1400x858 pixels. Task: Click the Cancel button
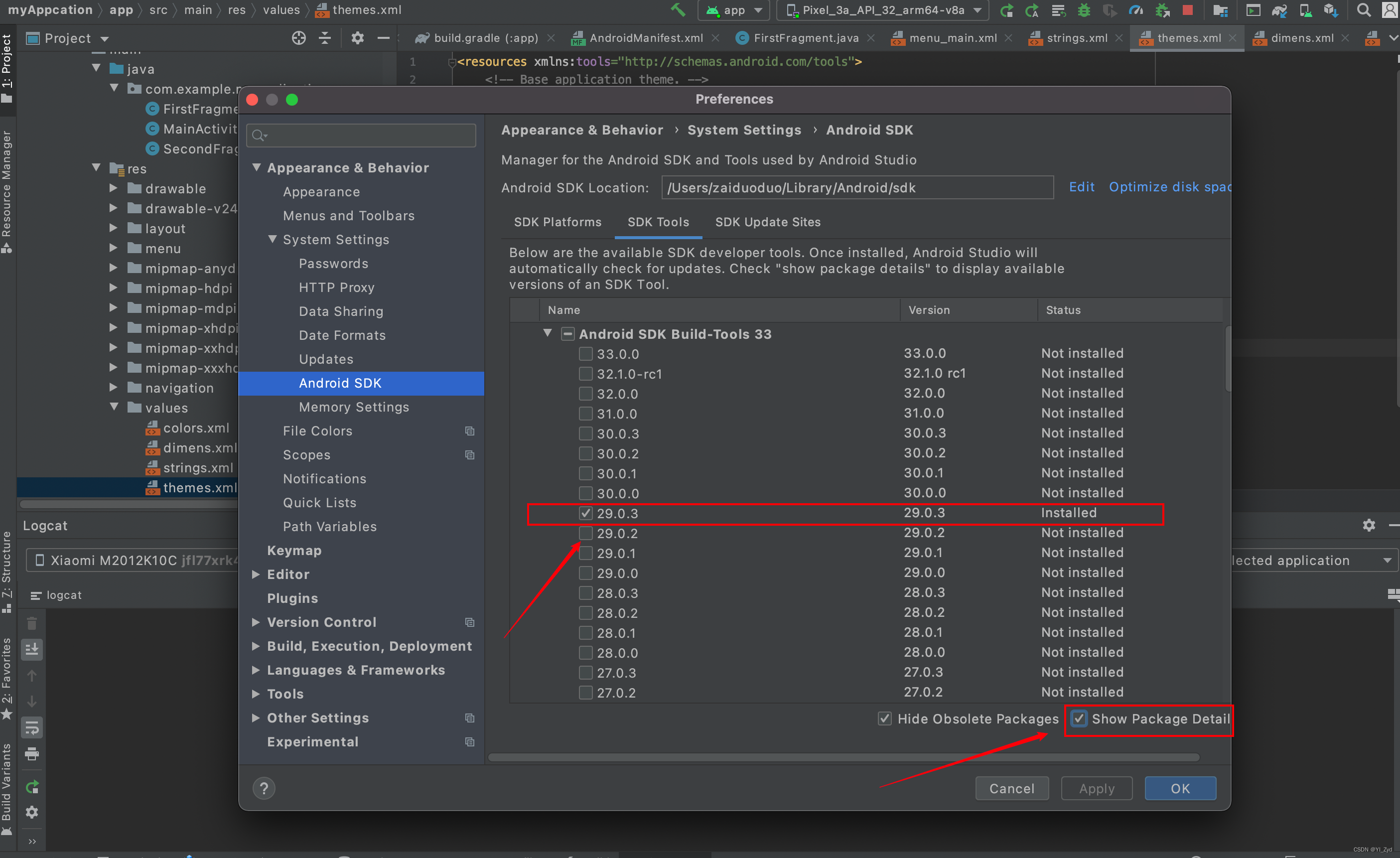click(1011, 788)
